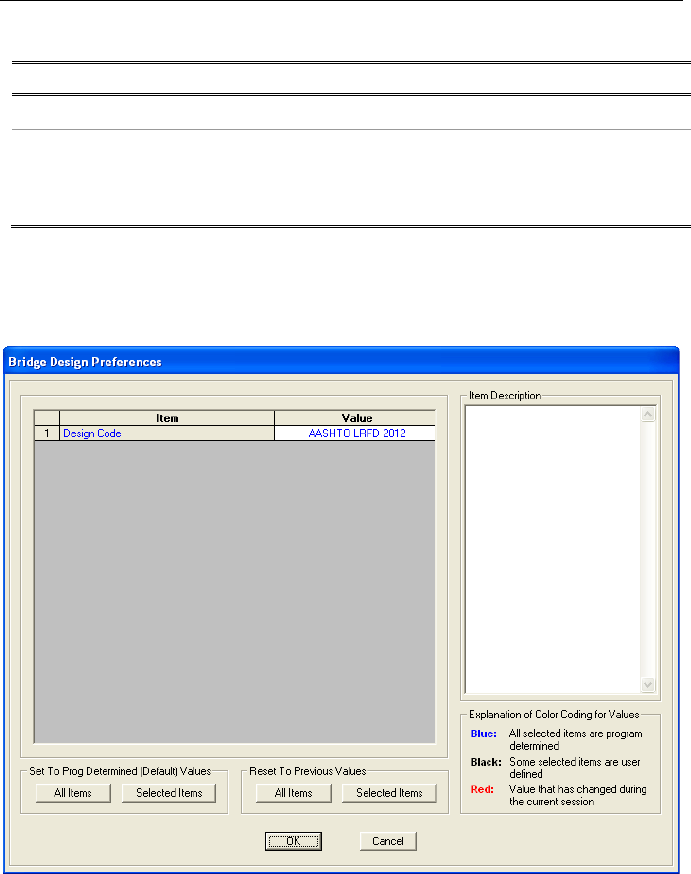Click All Items under Reset To Previous Values
The image size is (691, 874).
coord(294,793)
